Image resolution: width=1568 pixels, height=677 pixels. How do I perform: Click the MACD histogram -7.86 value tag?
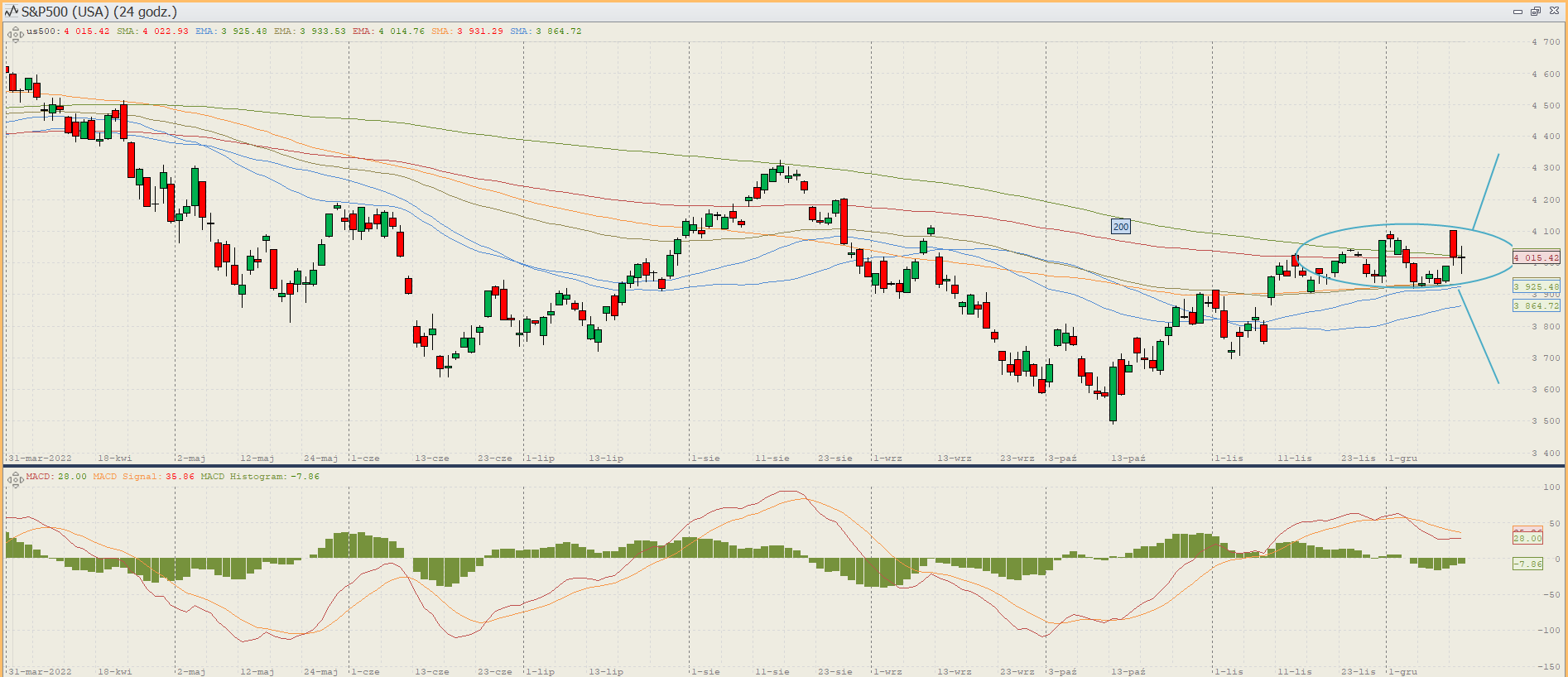[x=1527, y=564]
